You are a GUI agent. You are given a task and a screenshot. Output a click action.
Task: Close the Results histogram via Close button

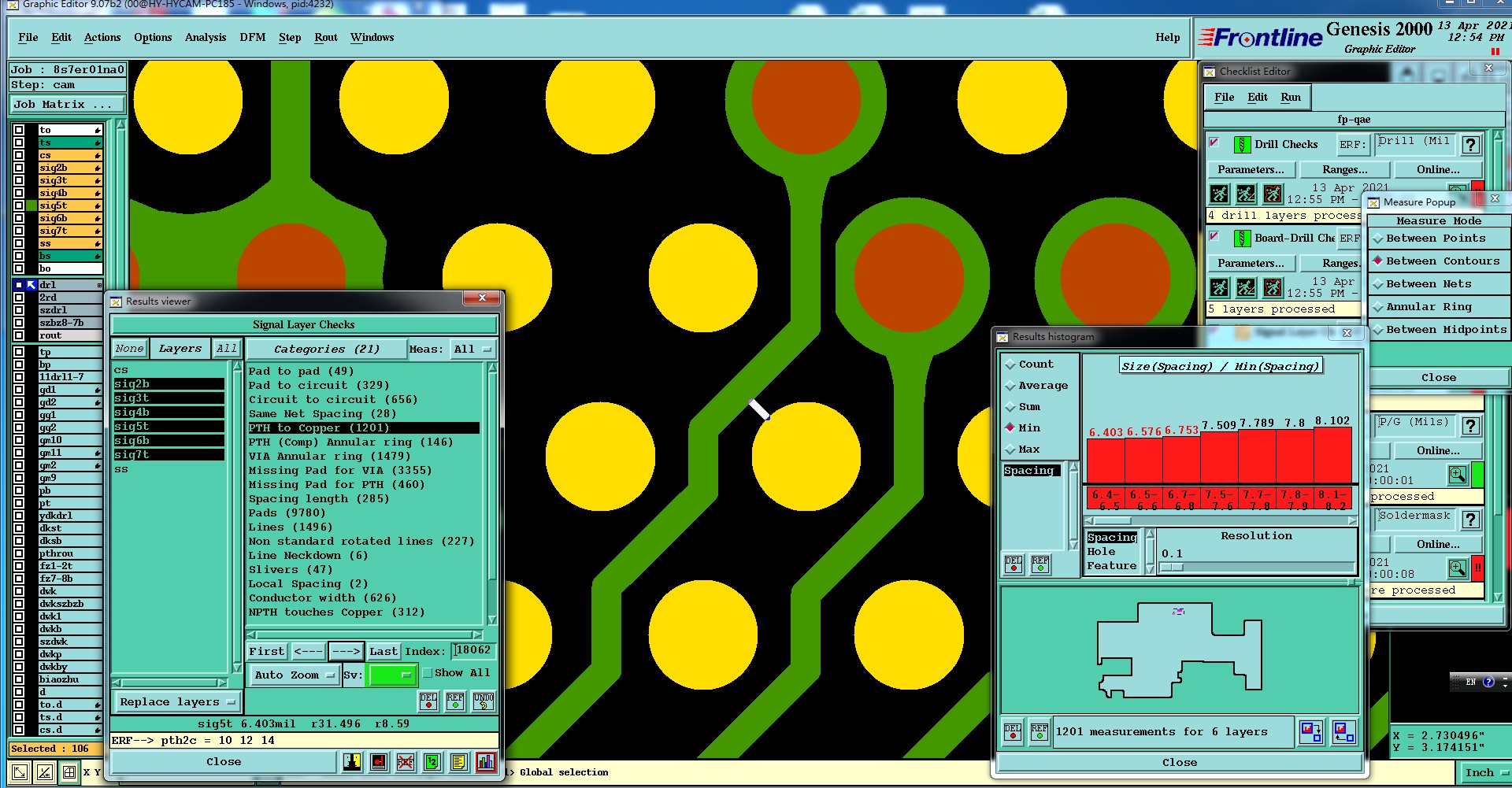(1179, 763)
